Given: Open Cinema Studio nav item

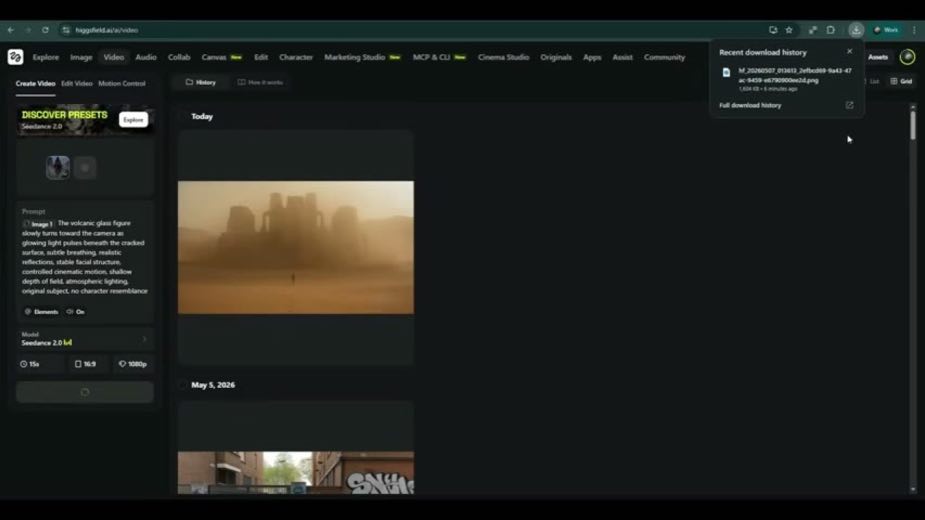Looking at the screenshot, I should 503,57.
